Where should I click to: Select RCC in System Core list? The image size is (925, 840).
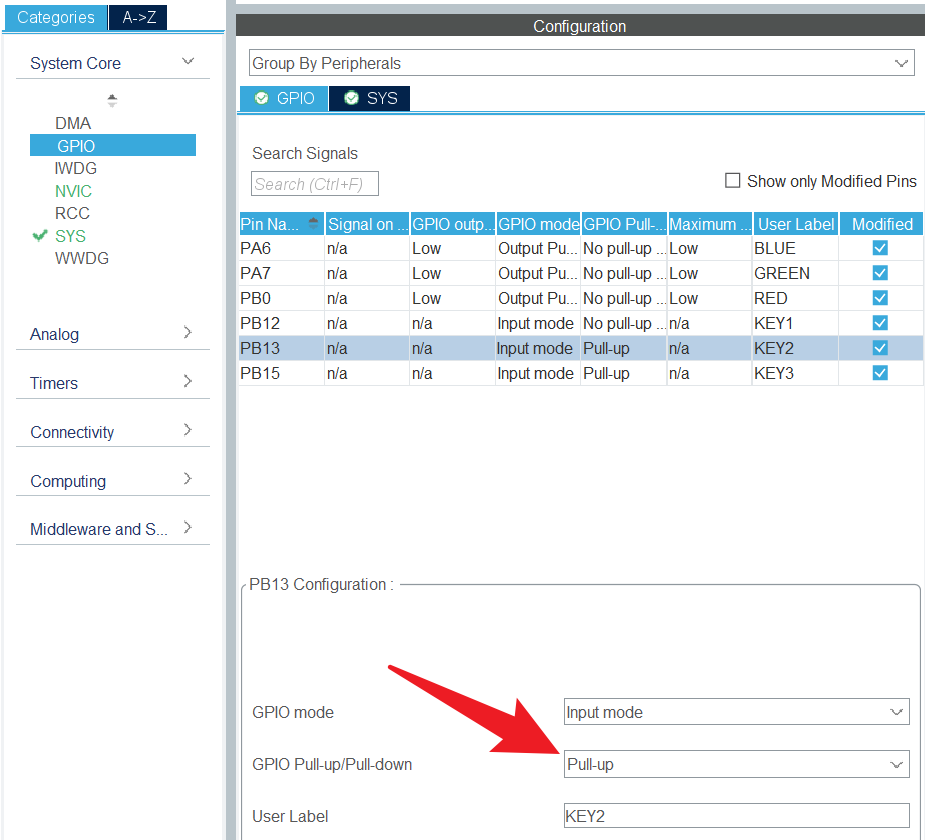point(72,213)
